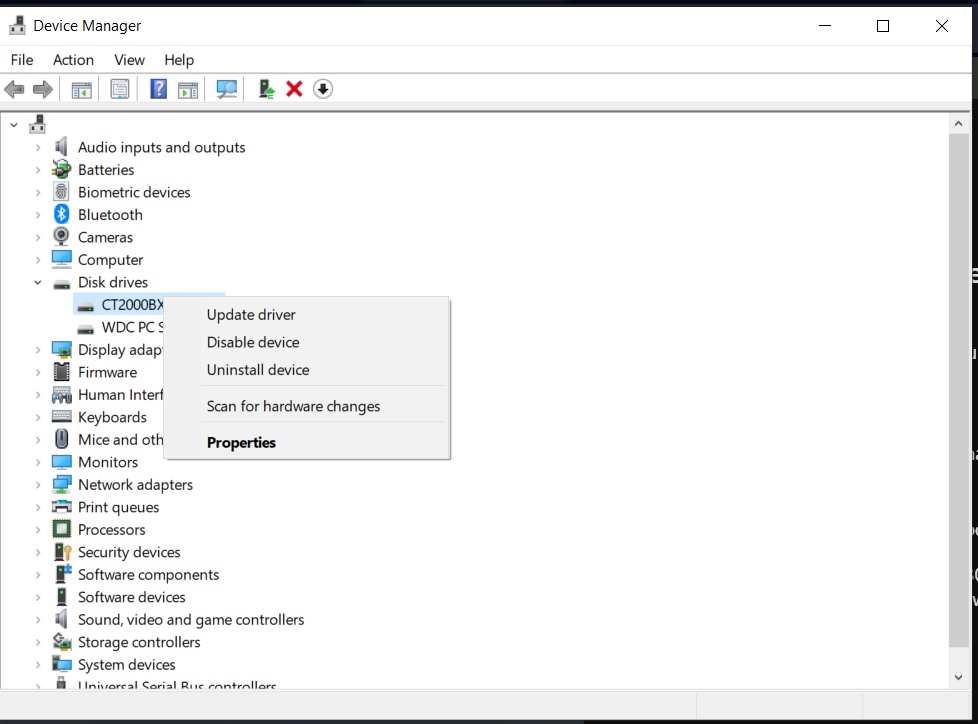Expand the Software components chevron
The height and width of the screenshot is (724, 978).
(38, 574)
